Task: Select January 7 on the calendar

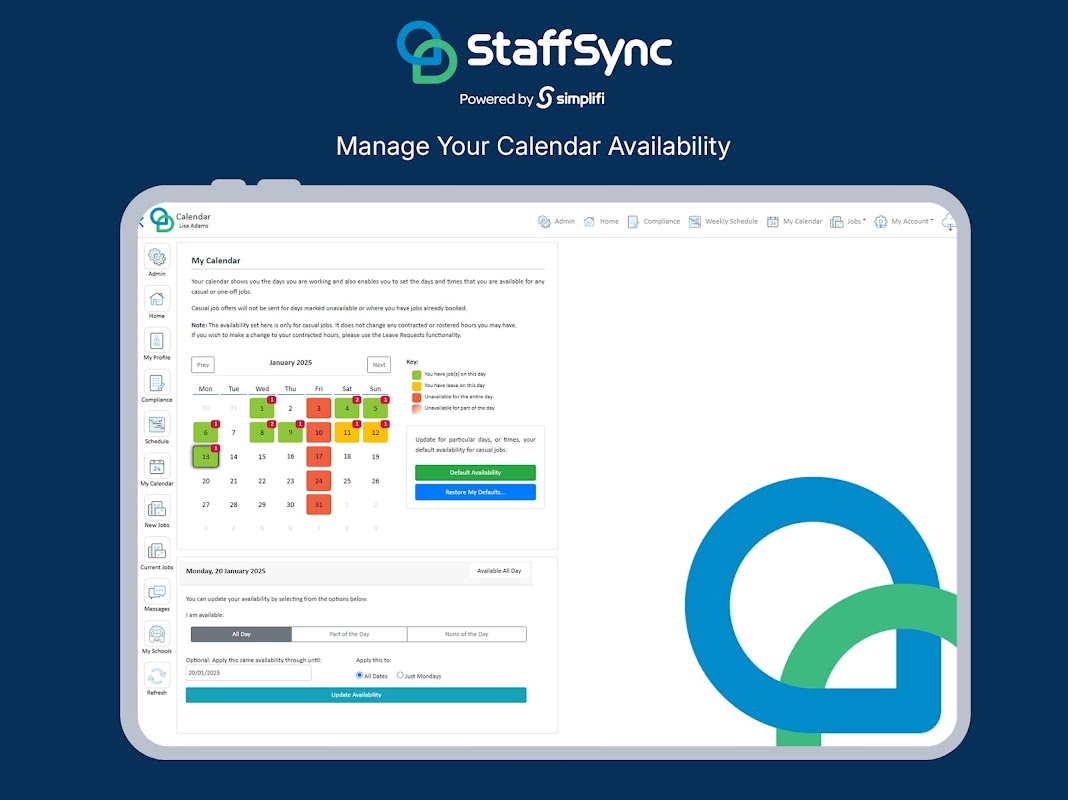Action: pyautogui.click(x=234, y=432)
